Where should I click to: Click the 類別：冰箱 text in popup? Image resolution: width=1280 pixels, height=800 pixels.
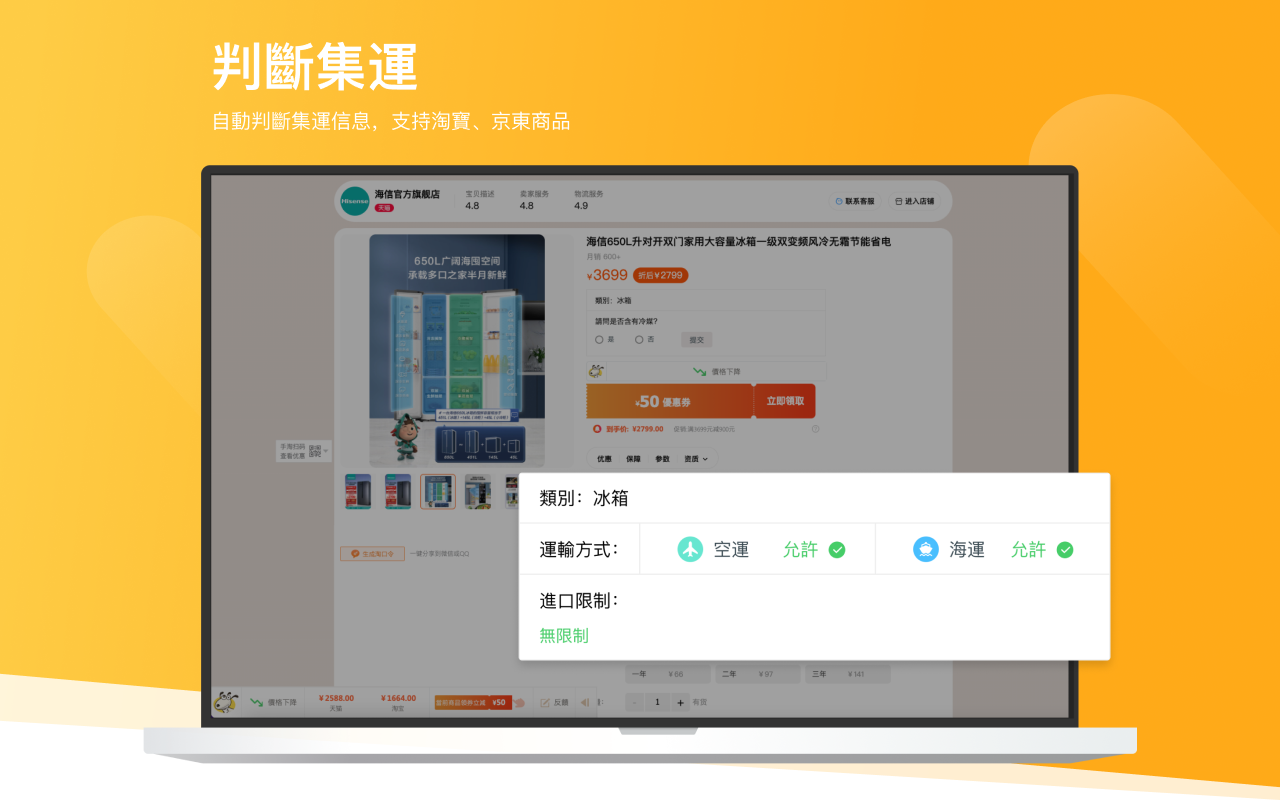[584, 498]
